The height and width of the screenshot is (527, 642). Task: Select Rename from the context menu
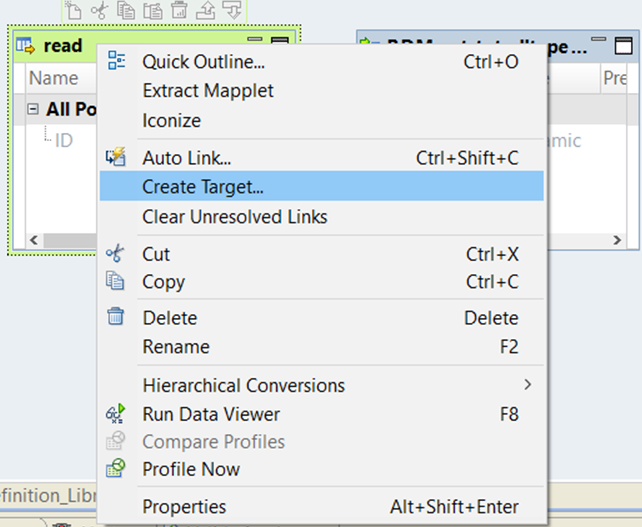tap(321, 347)
